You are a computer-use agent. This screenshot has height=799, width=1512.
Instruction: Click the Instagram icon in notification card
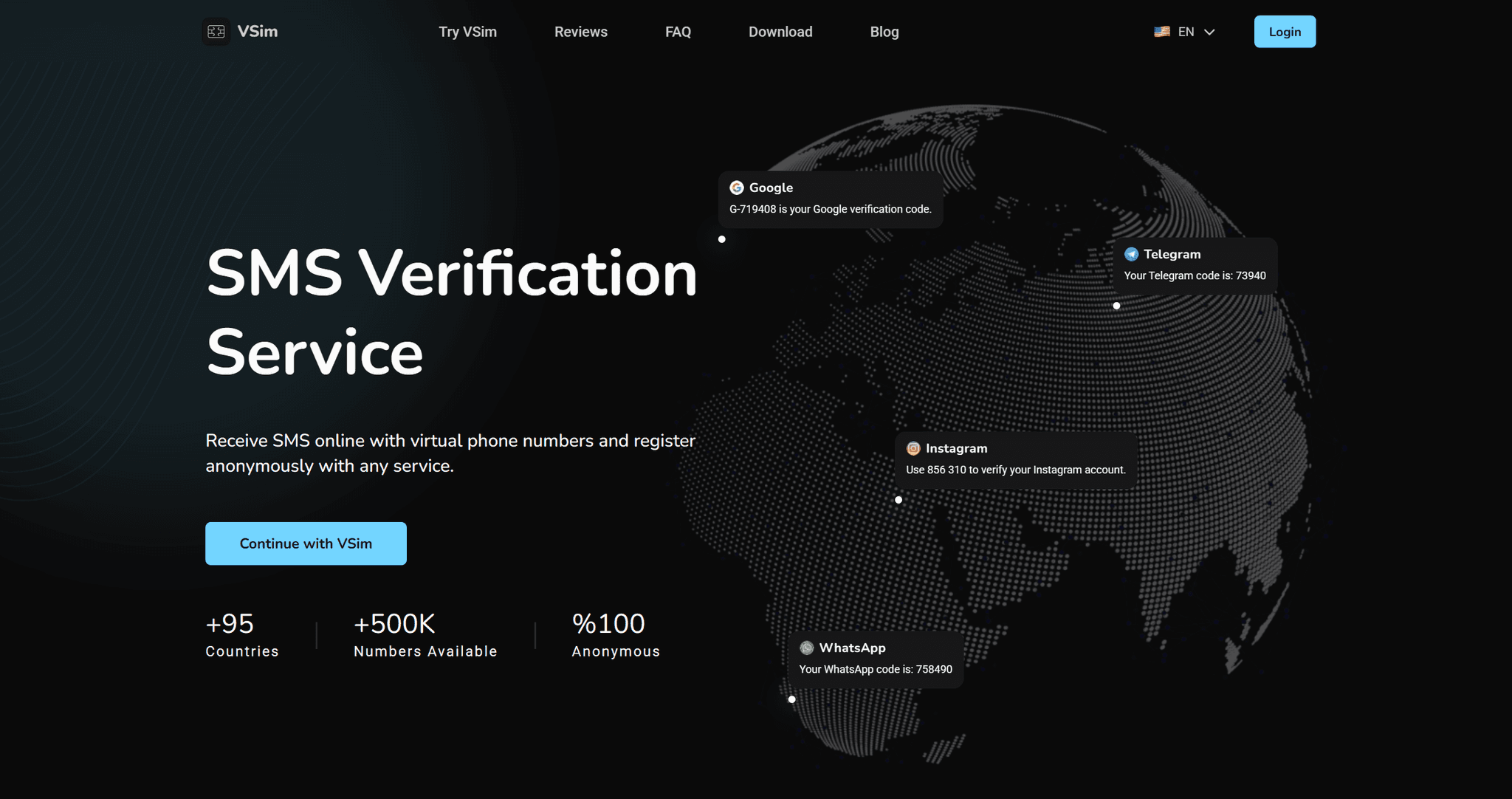point(913,448)
